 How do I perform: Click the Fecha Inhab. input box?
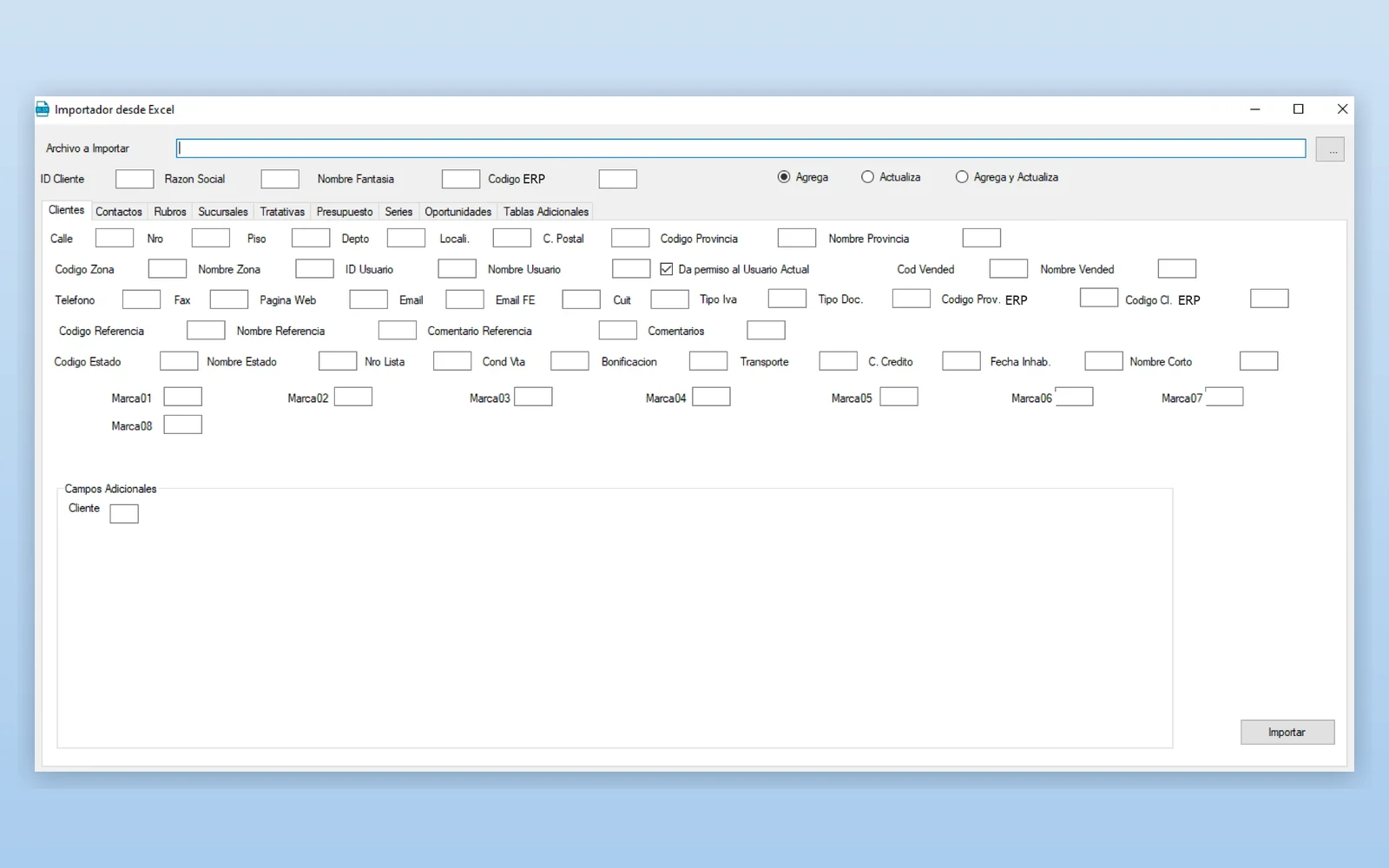1103,361
